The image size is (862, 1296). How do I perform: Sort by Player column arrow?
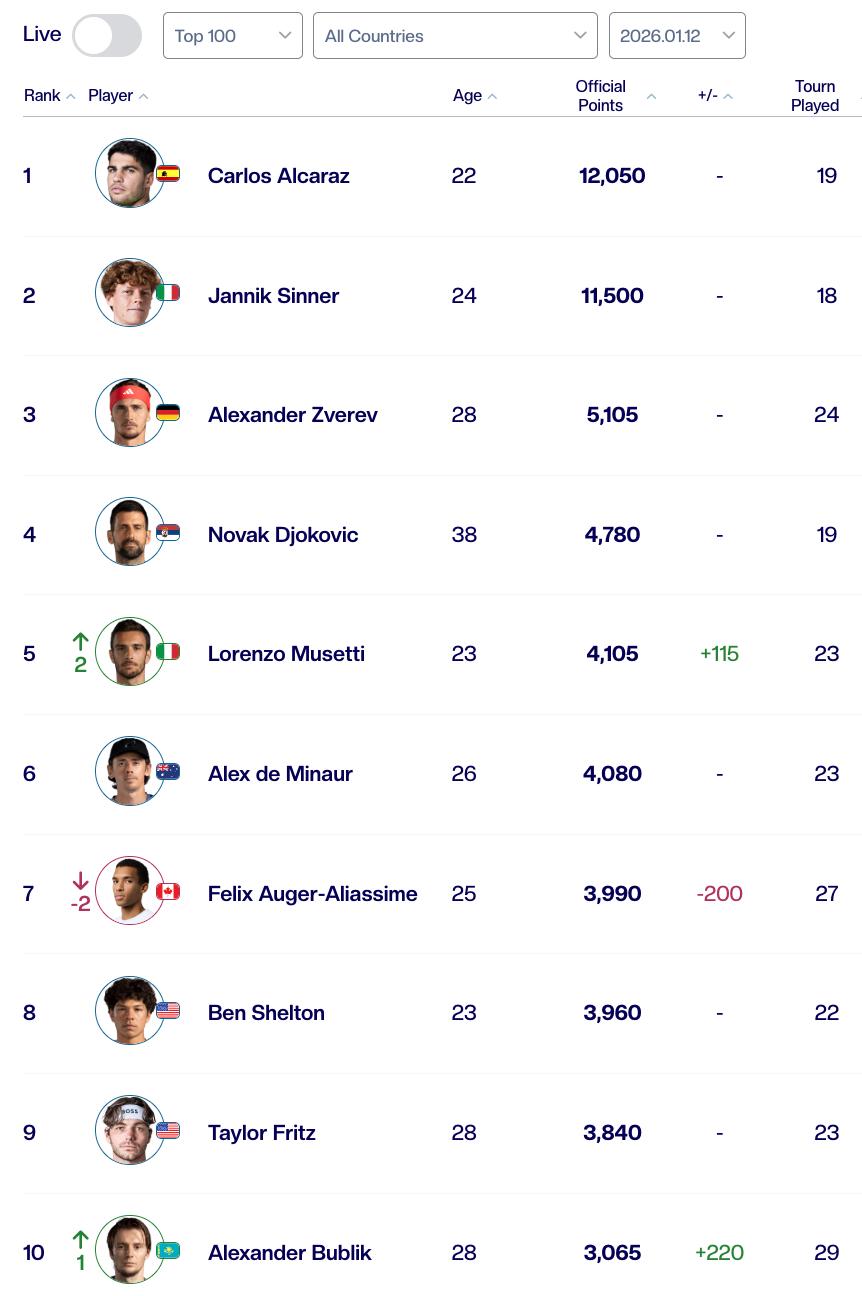pos(143,97)
